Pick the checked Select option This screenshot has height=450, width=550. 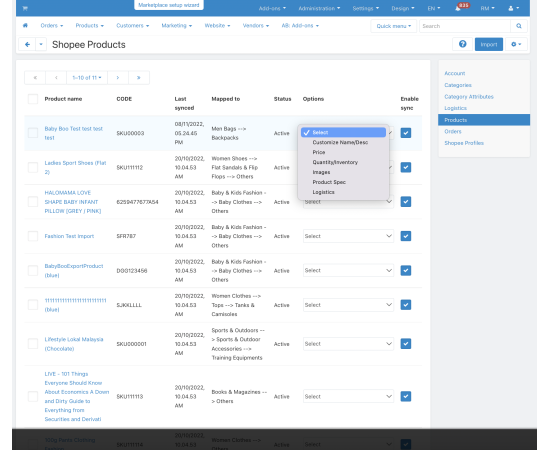(x=343, y=132)
